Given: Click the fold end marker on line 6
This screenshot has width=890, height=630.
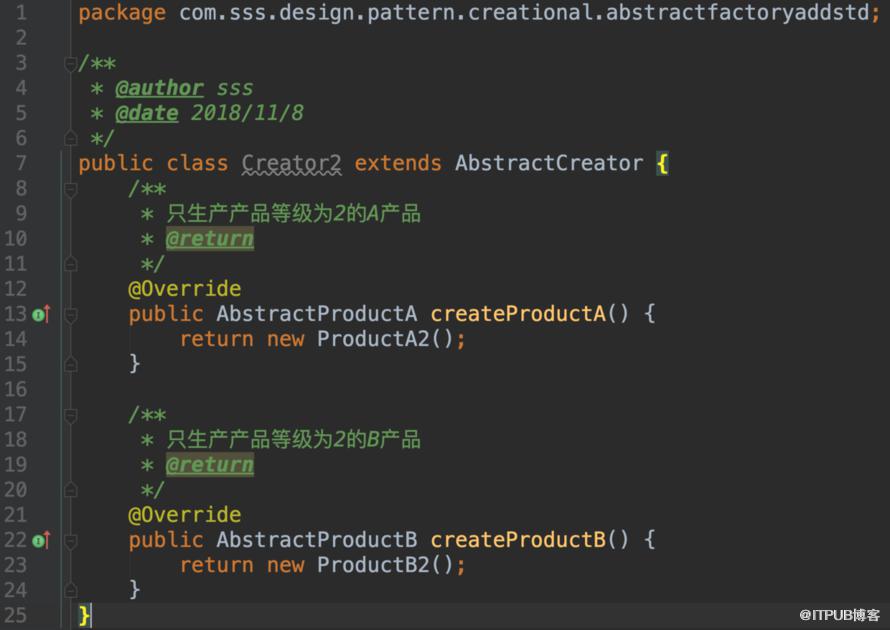Looking at the screenshot, I should (x=70, y=138).
